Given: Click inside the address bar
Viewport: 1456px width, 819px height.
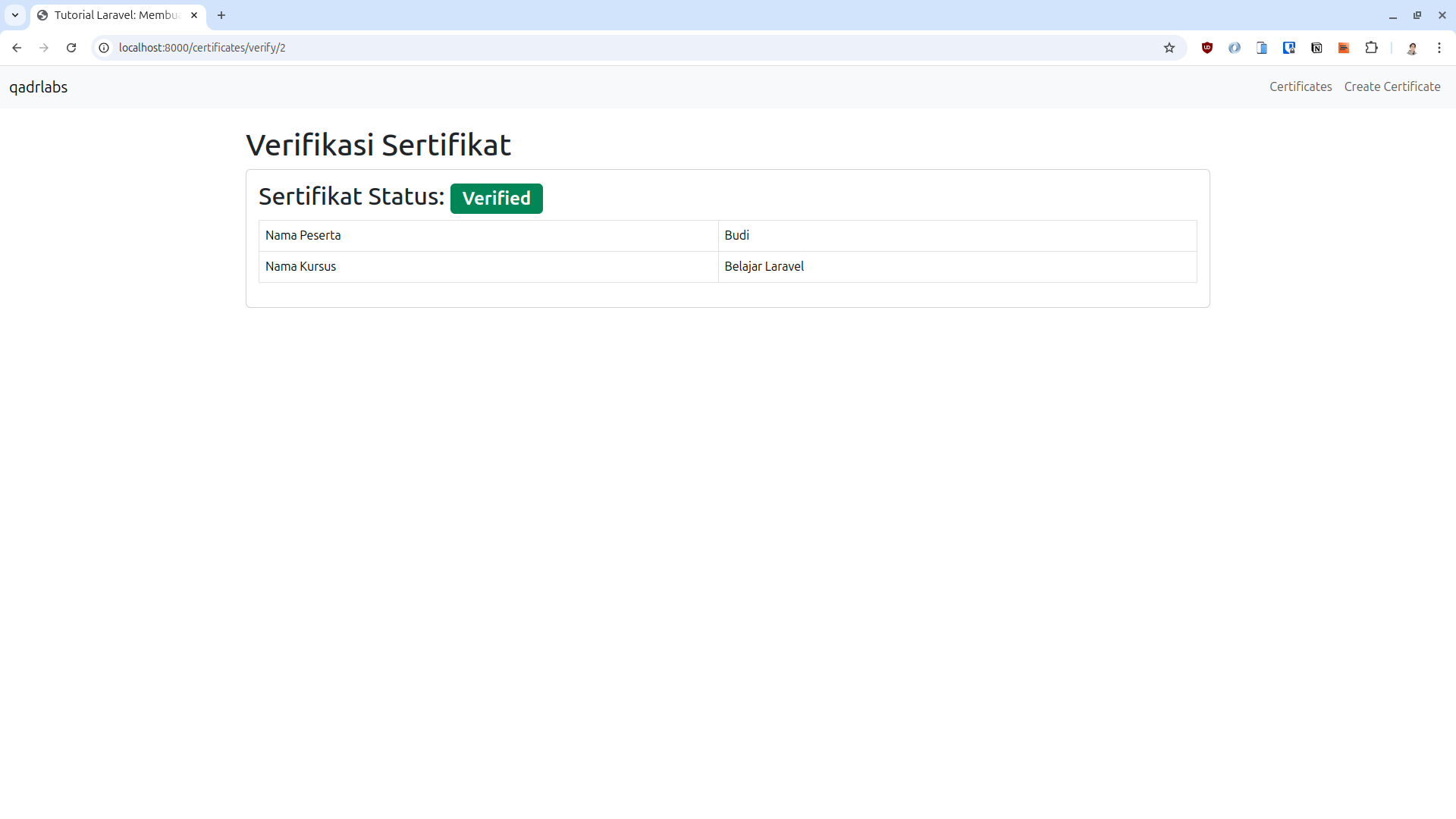Looking at the screenshot, I should click(531, 47).
